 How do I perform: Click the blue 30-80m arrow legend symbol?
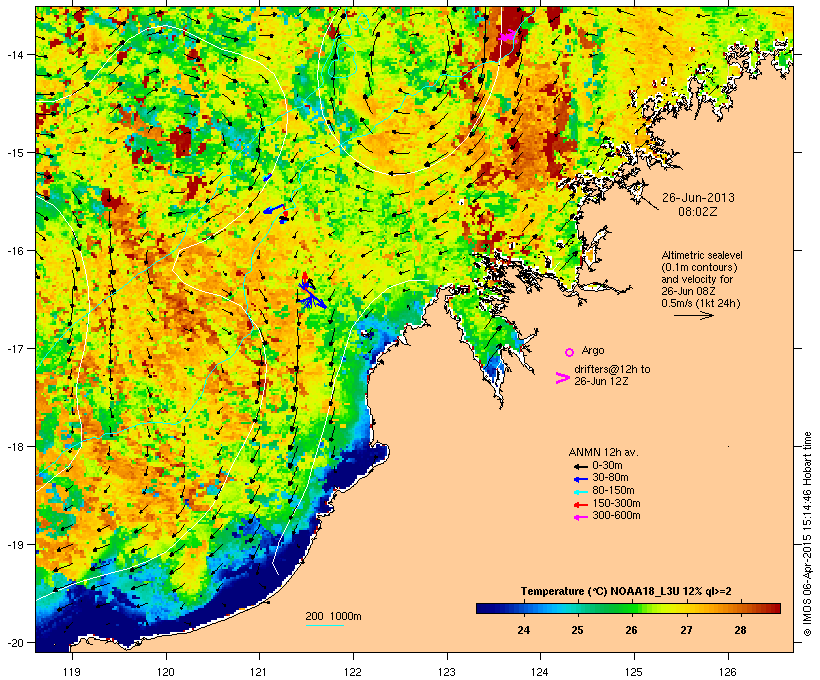tap(581, 479)
